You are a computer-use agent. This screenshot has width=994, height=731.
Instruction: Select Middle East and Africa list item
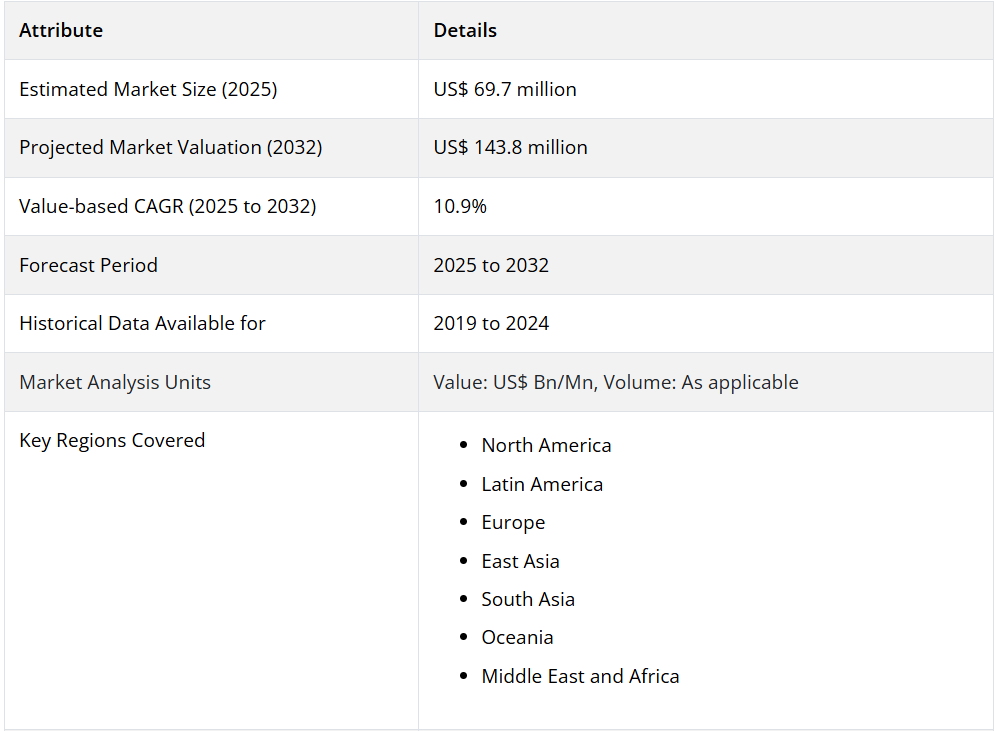(x=580, y=676)
